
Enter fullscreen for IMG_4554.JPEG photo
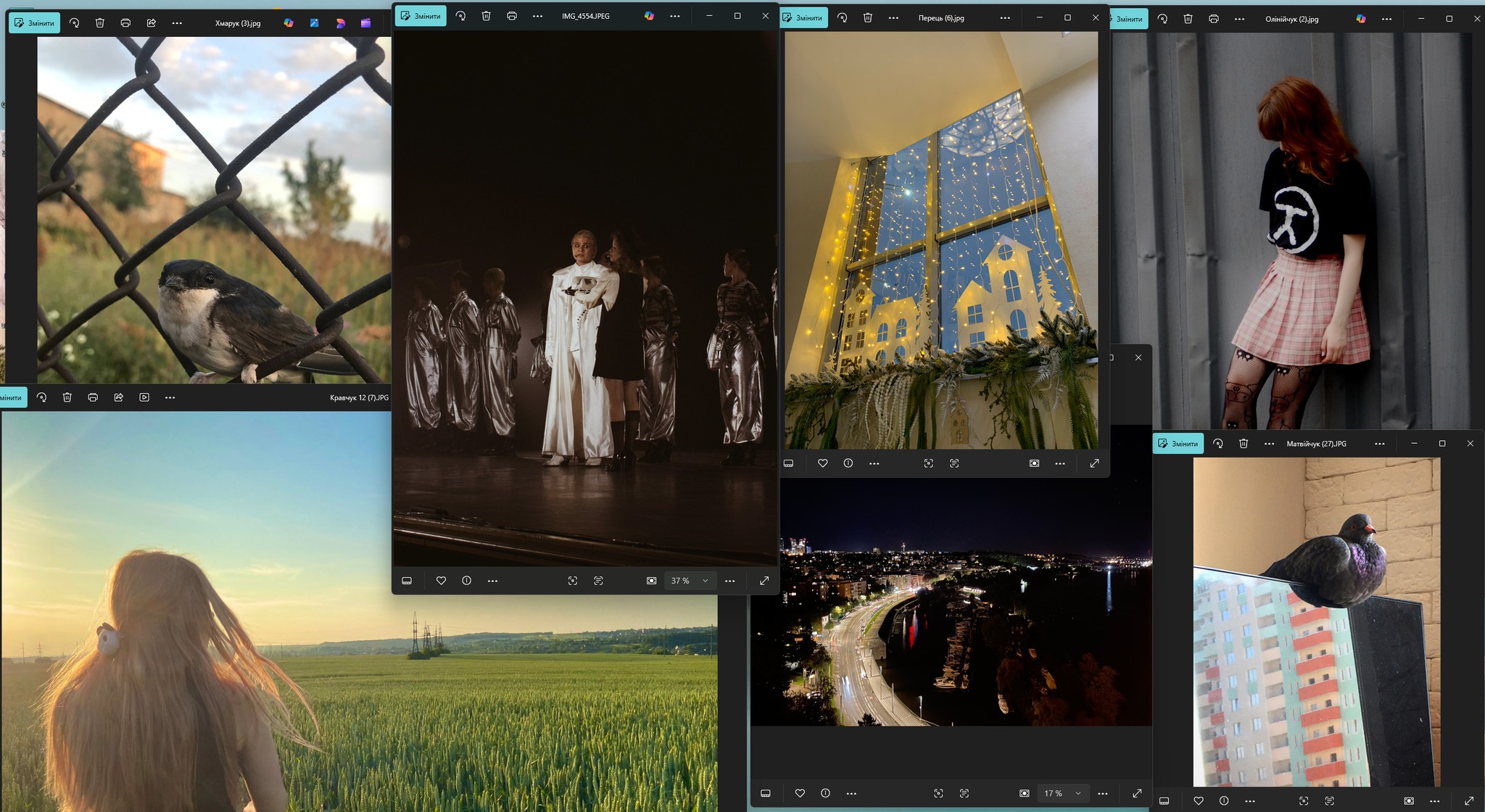click(x=764, y=581)
